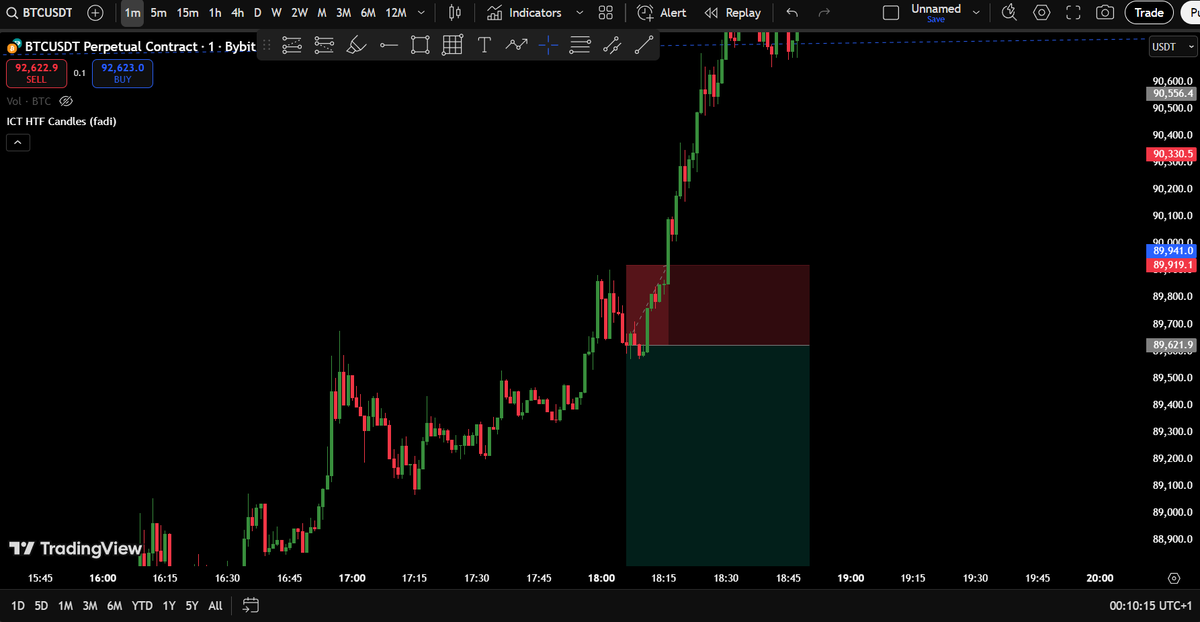Select the horizontal ray drawing tool
1200x622 pixels.
[388, 45]
